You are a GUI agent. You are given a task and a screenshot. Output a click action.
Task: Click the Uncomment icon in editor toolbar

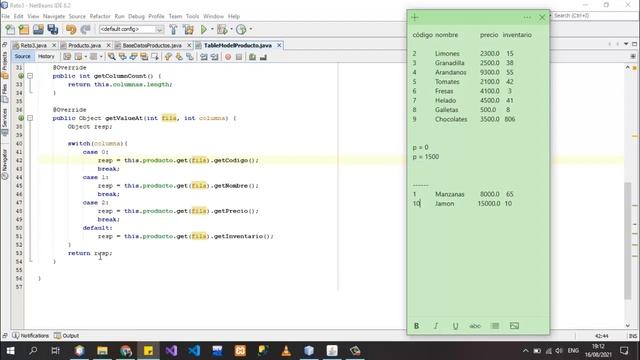coord(263,57)
